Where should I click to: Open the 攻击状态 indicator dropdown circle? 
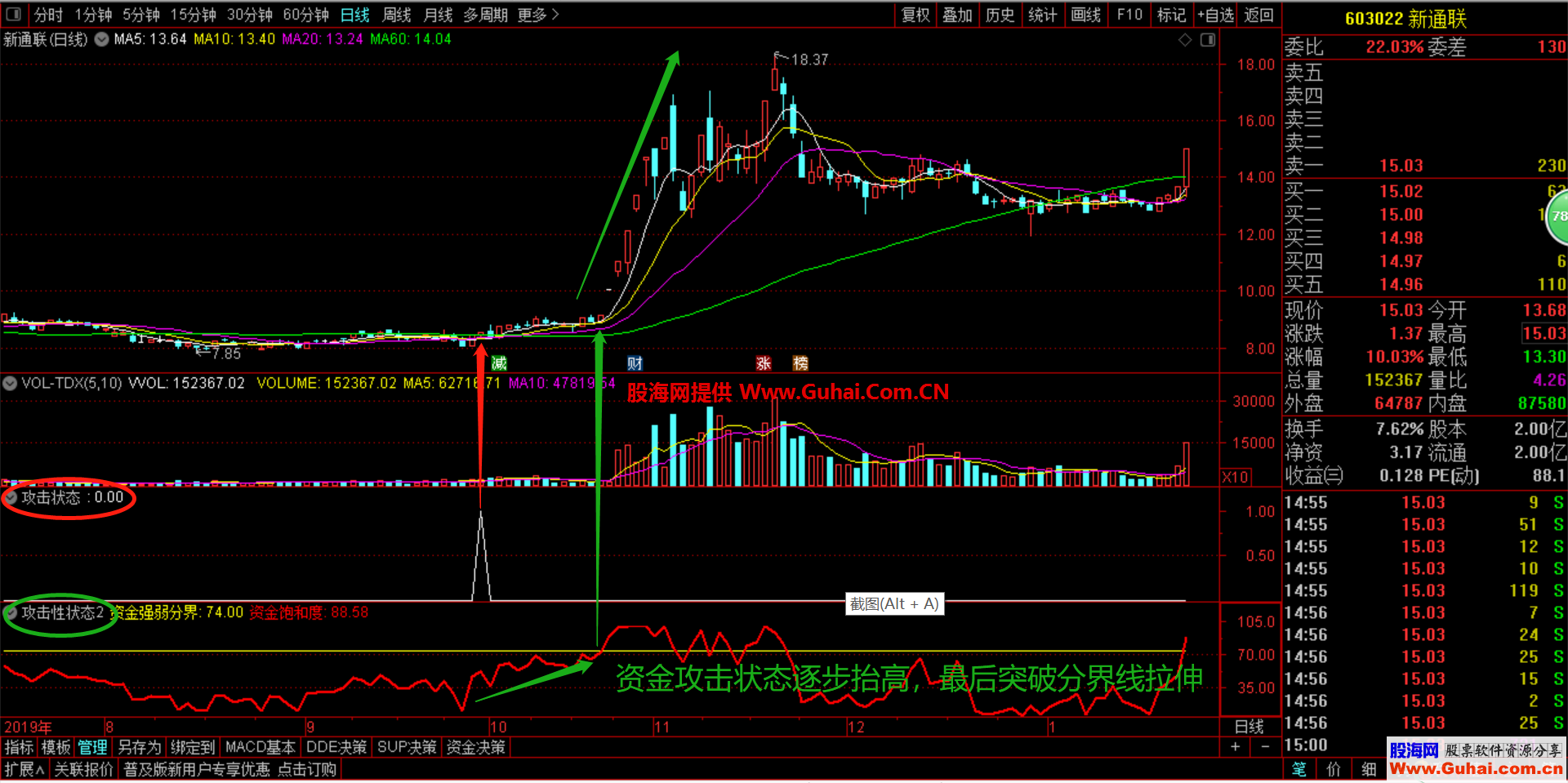(11, 497)
